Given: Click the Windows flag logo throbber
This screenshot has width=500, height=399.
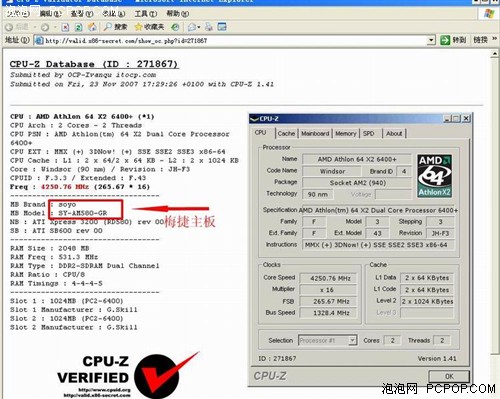Looking at the screenshot, I should (x=489, y=14).
